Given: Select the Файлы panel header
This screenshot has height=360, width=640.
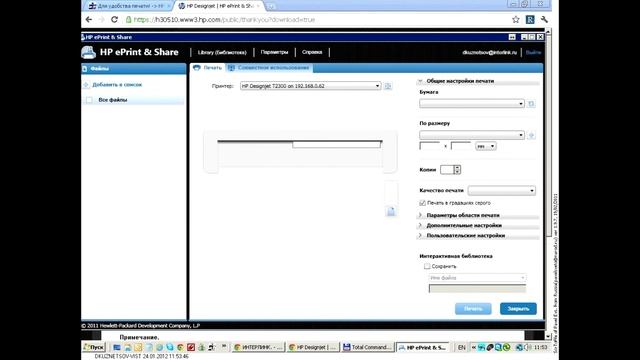Looking at the screenshot, I should [x=133, y=69].
